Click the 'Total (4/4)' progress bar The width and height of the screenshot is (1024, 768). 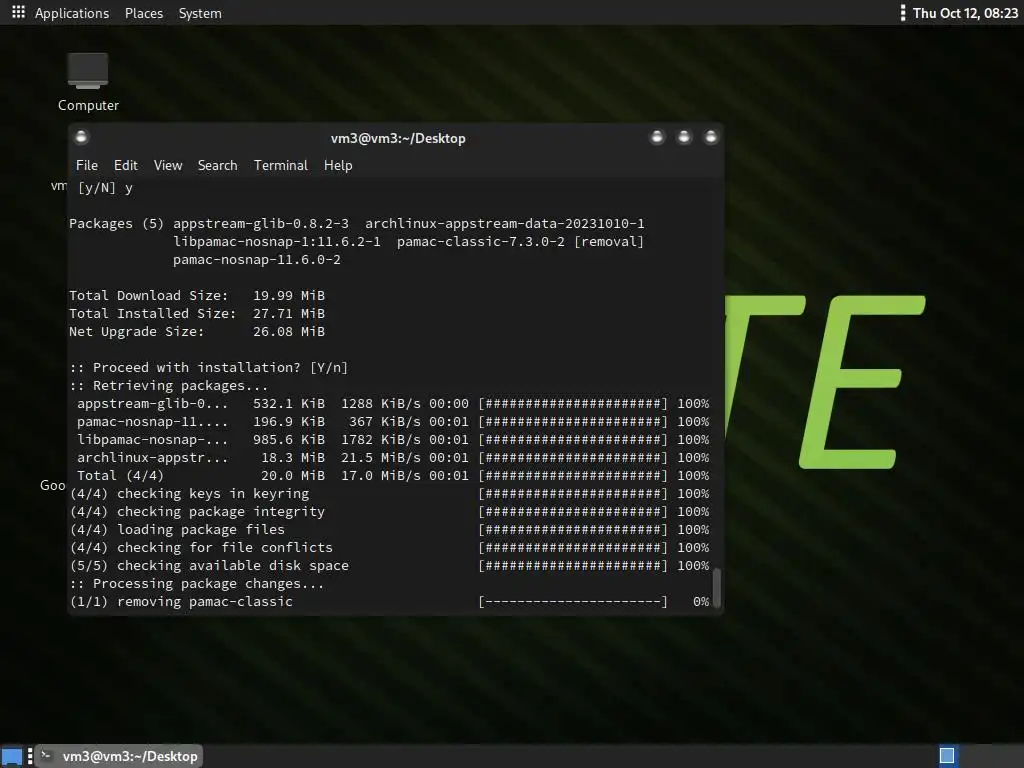[x=573, y=475]
